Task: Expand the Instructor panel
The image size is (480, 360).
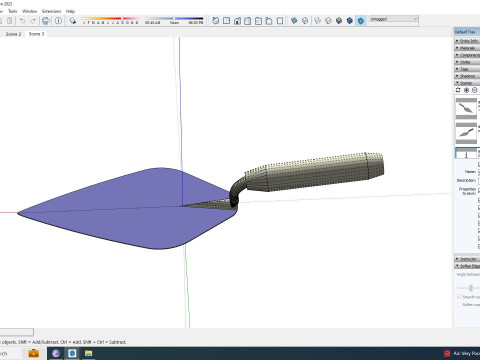Action: [467, 259]
